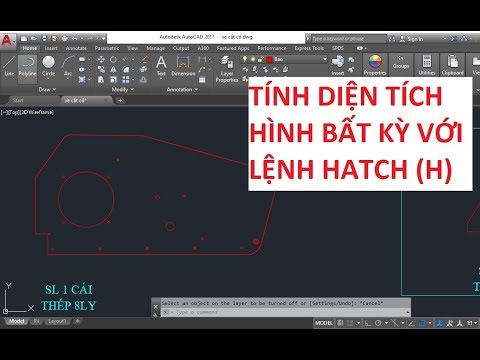This screenshot has width=480, height=360.
Task: Open the Quick Access toolbar customize dropdown
Action: [103, 39]
